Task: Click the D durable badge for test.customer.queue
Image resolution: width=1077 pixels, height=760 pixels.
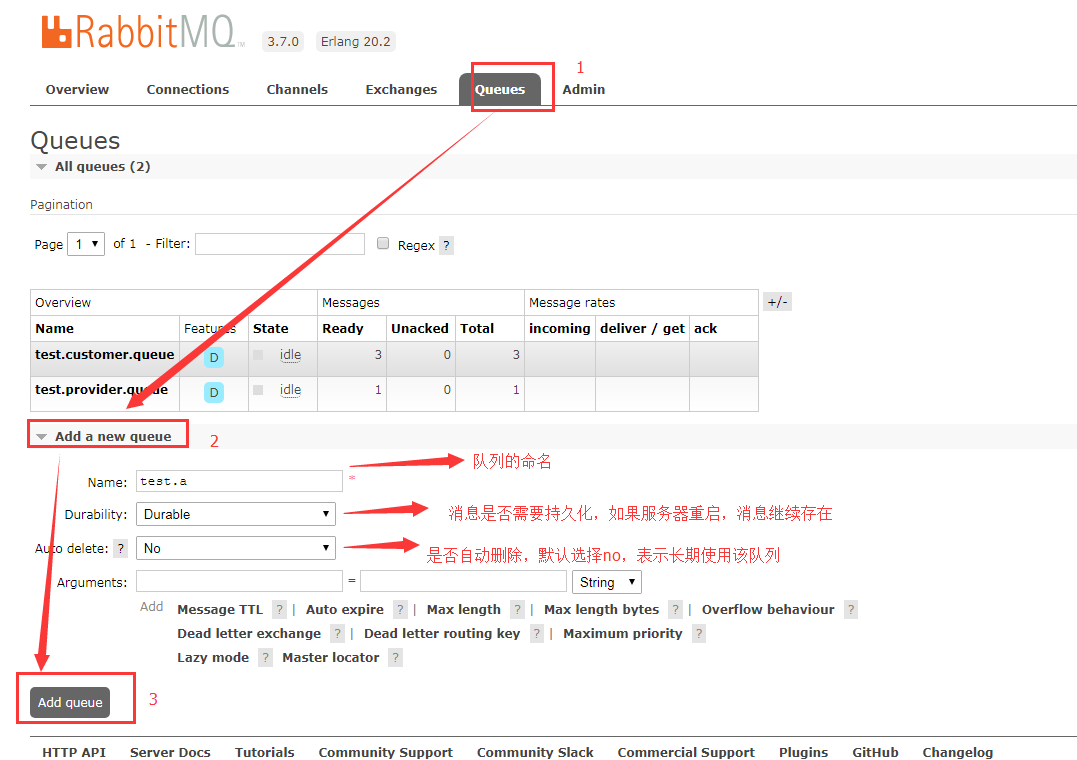Action: coord(214,357)
